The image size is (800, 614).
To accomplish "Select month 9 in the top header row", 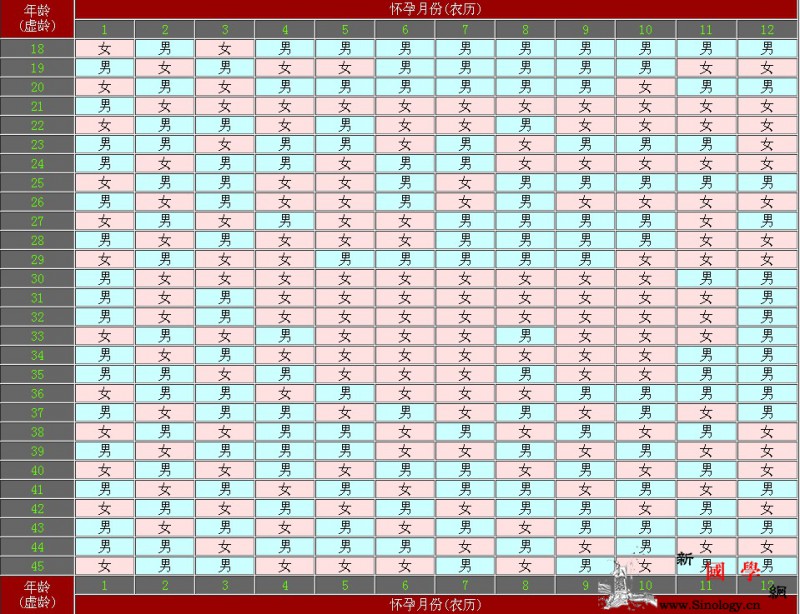I will point(586,30).
